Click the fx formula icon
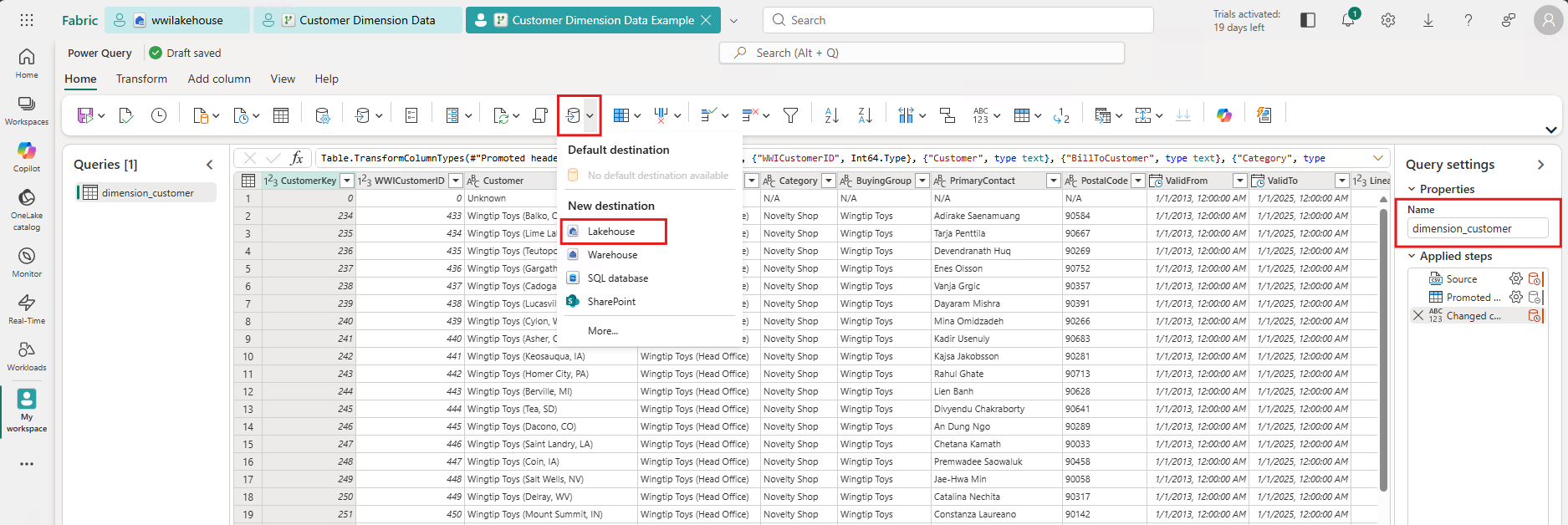Screen dimensions: 1568x525 (297, 158)
